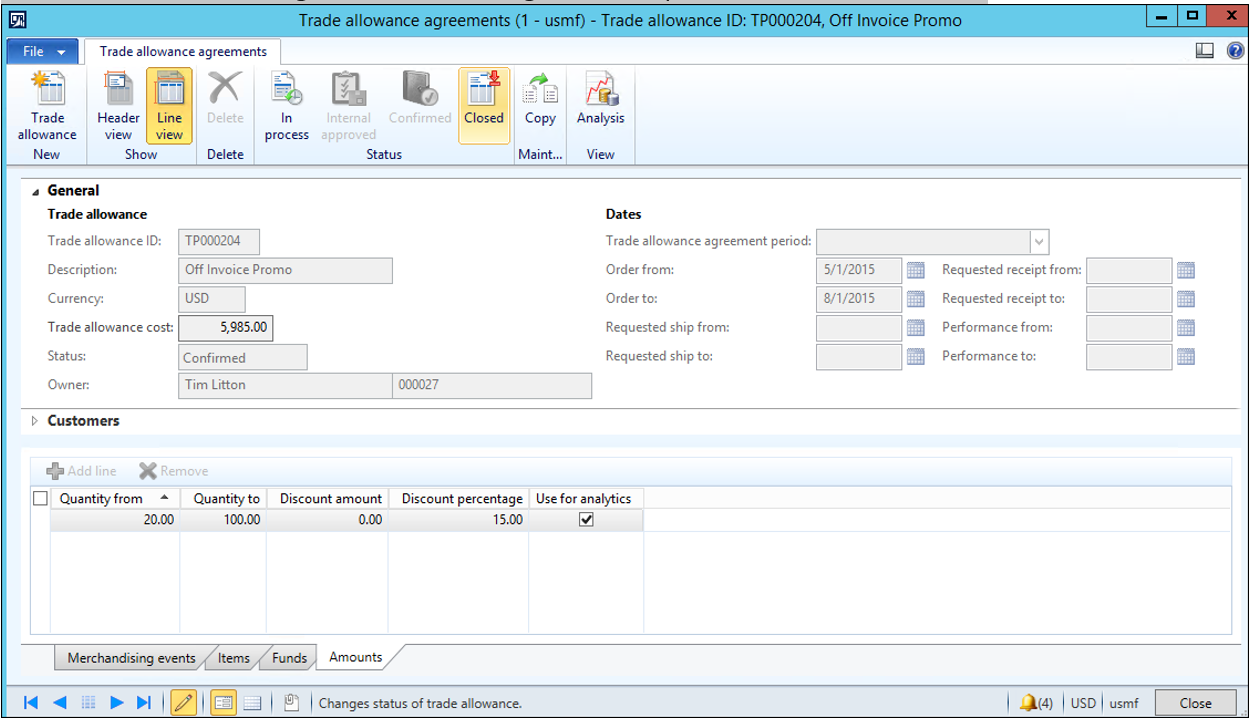The height and width of the screenshot is (718, 1250).
Task: Click the Add line button
Action: 82,471
